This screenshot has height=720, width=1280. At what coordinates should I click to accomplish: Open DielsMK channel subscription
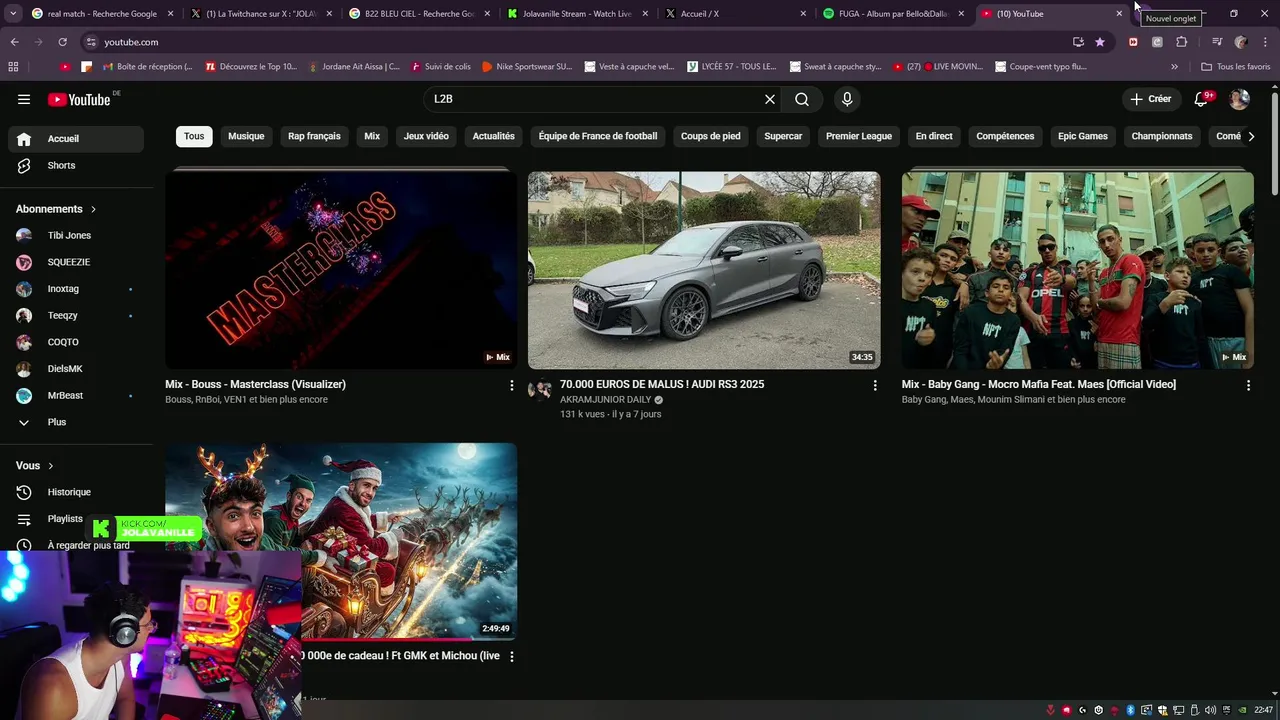[x=76, y=369]
